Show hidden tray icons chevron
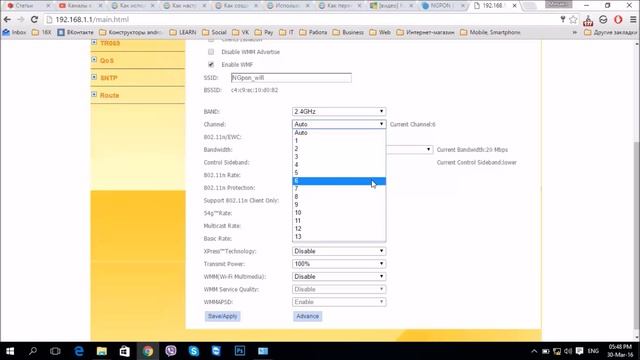 pos(534,351)
